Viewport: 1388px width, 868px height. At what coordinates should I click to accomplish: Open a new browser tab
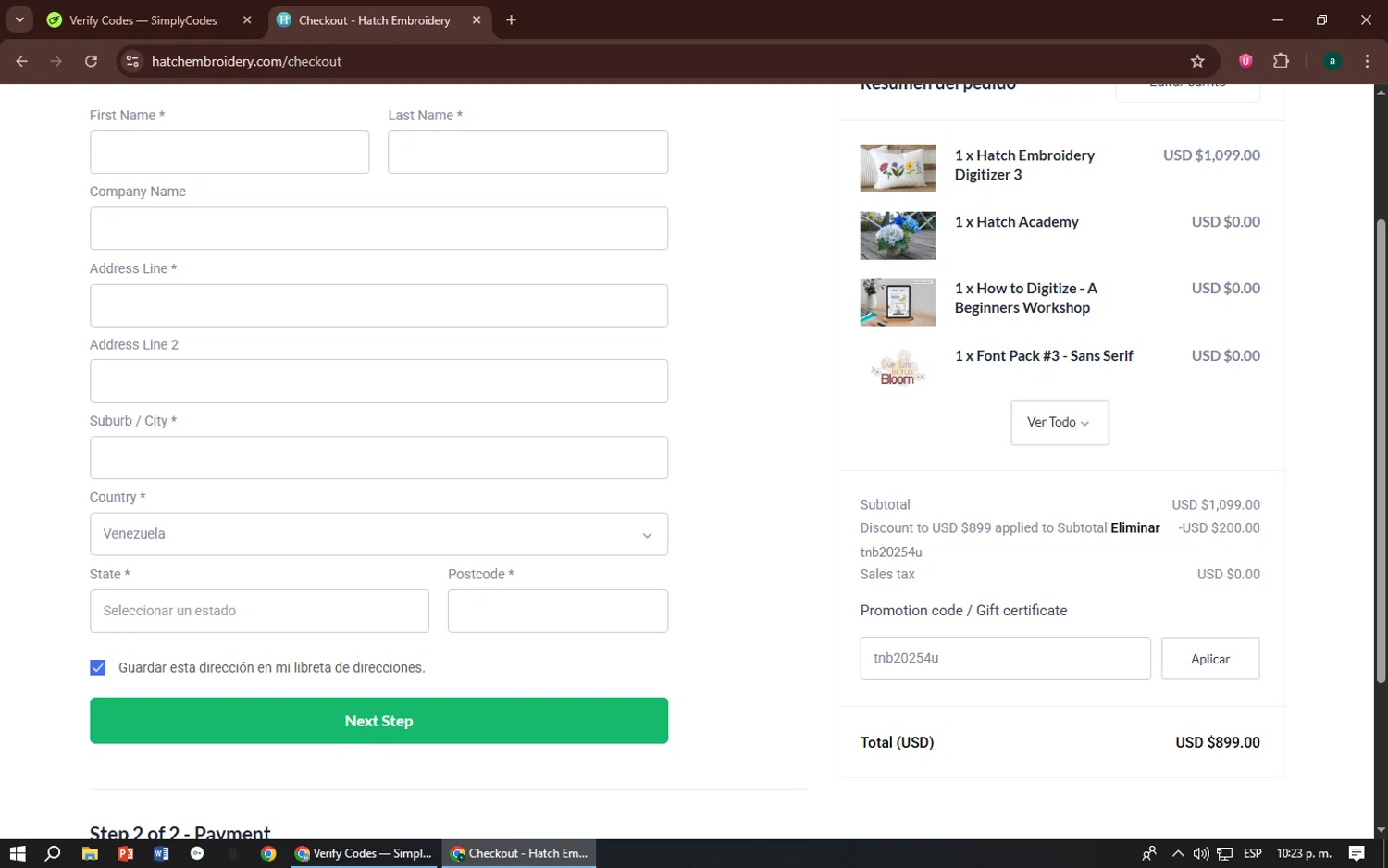(511, 19)
